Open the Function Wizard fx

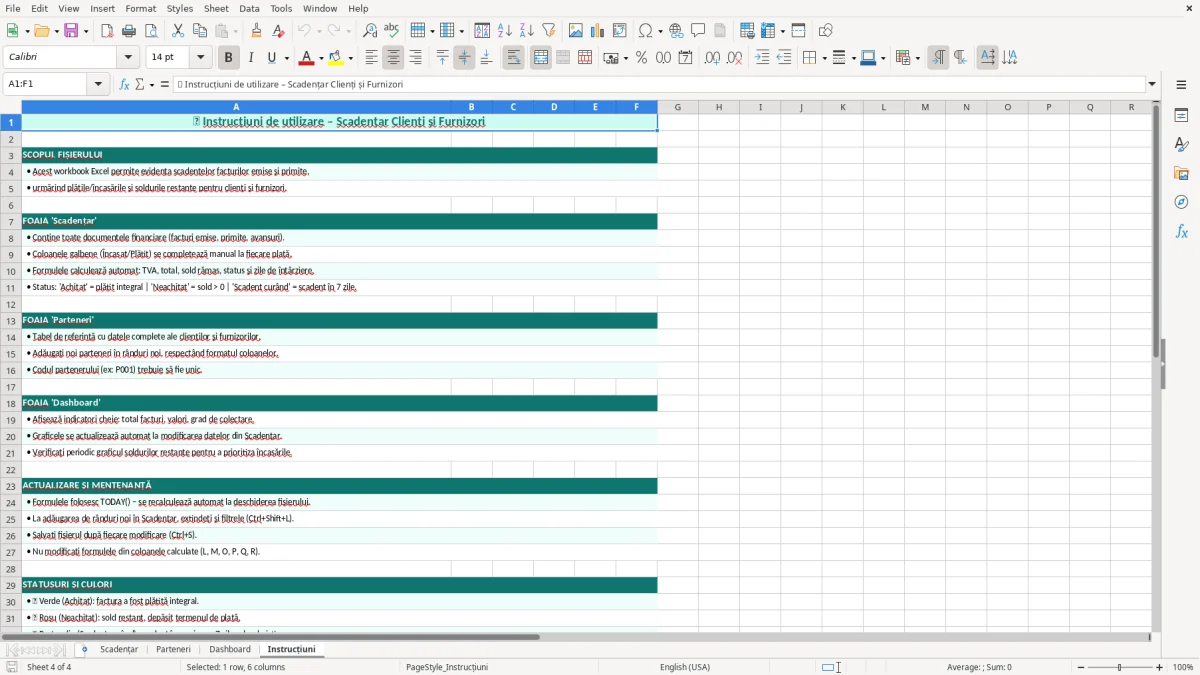[x=125, y=84]
